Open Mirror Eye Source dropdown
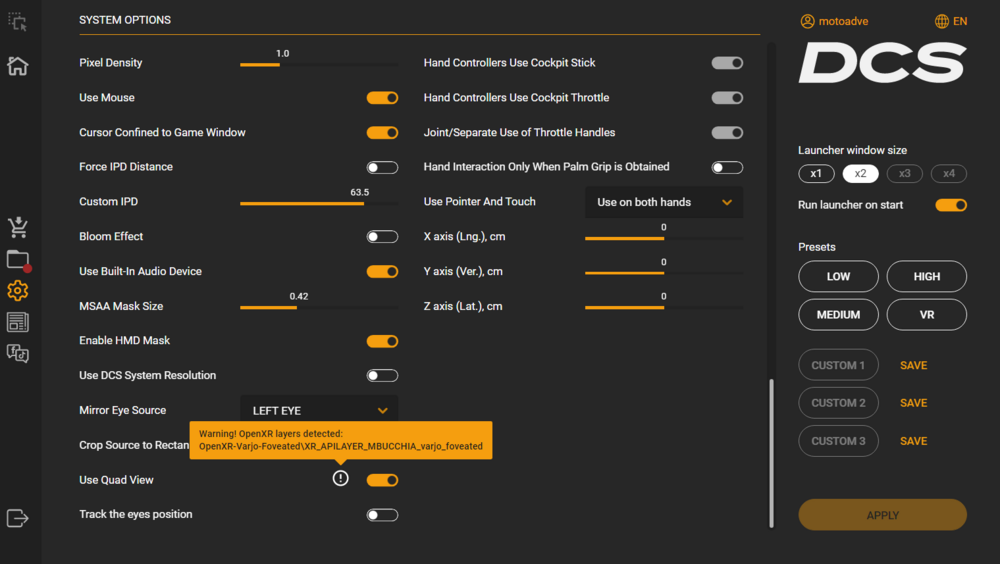This screenshot has height=564, width=1000. click(319, 410)
